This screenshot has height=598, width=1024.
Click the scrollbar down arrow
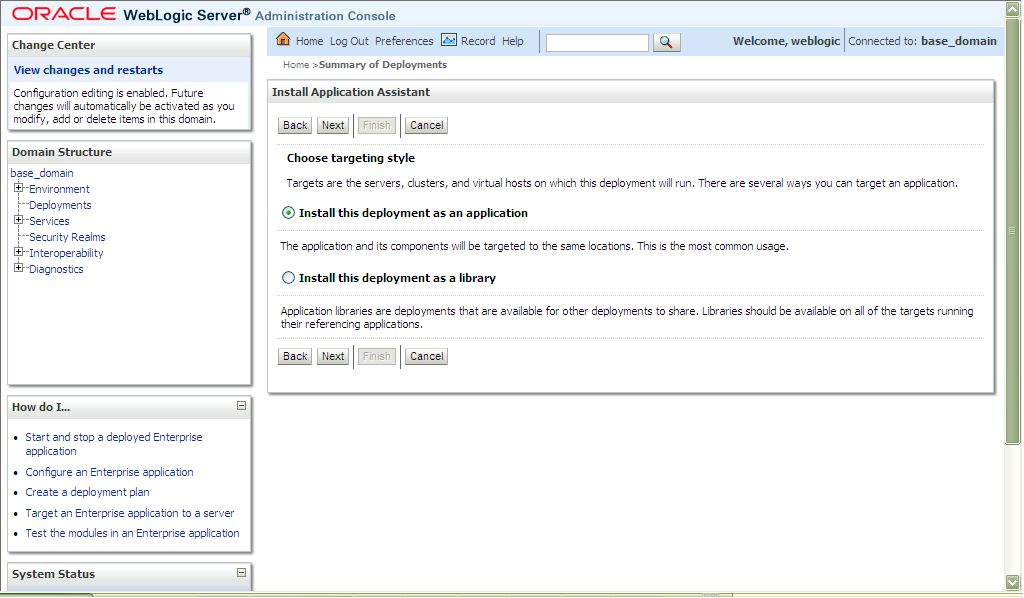click(x=1012, y=582)
